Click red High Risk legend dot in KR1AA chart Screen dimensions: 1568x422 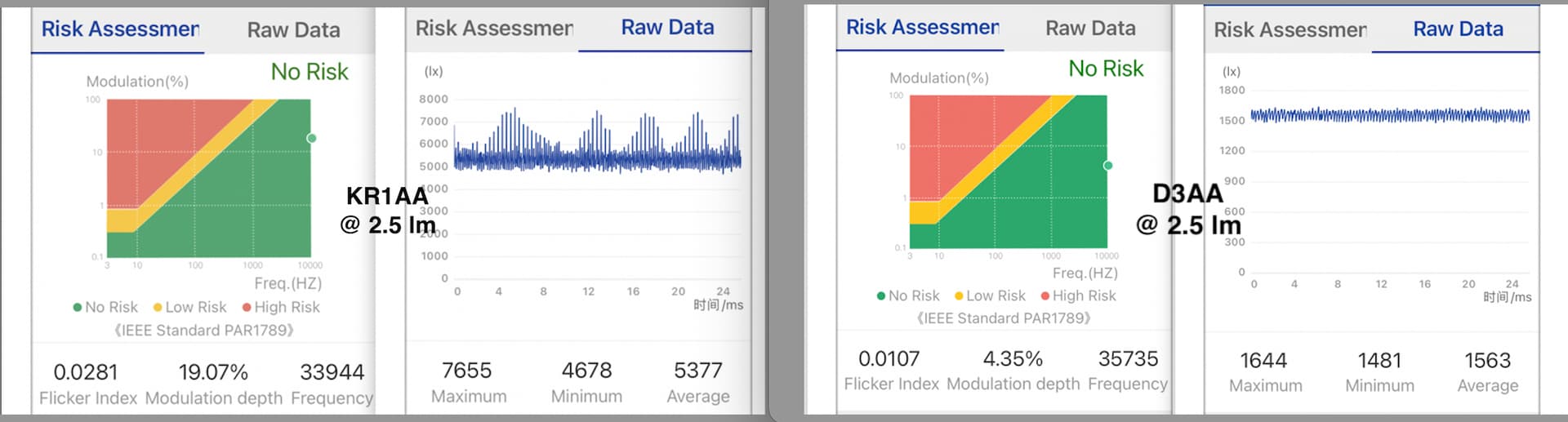tap(247, 308)
